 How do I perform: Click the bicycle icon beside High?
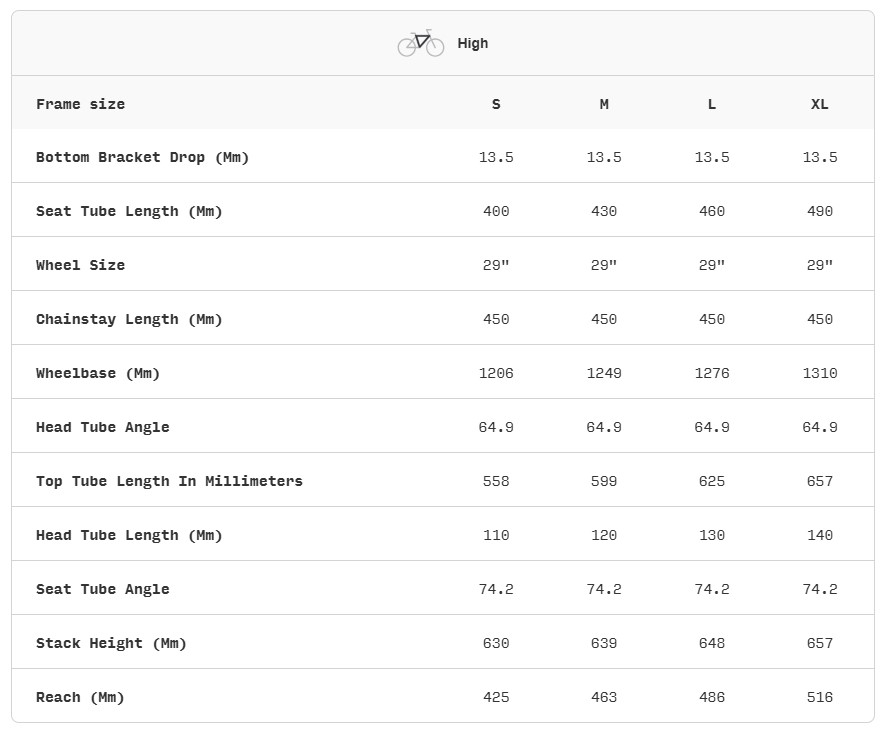point(421,43)
